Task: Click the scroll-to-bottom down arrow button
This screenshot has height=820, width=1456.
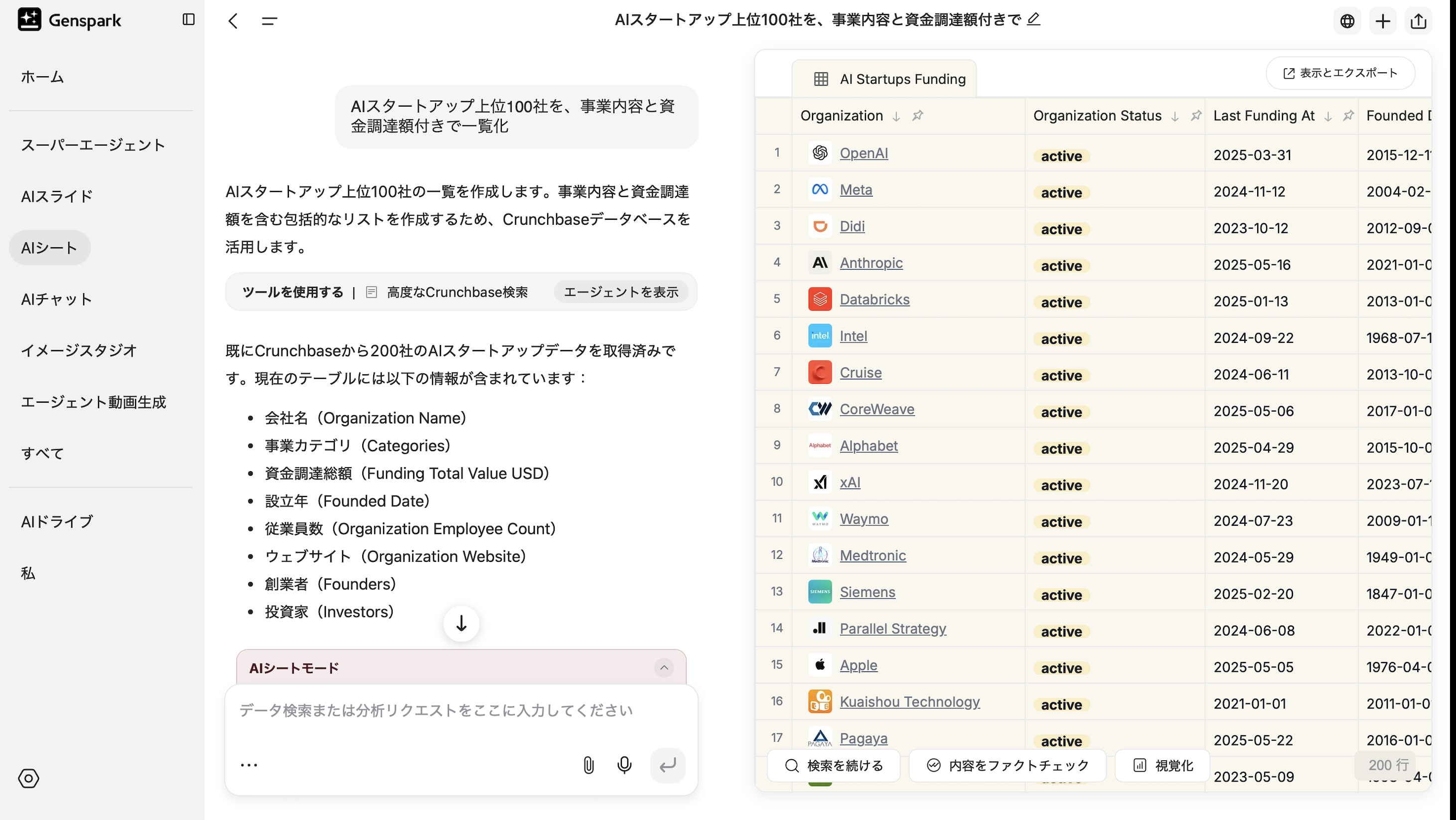Action: click(461, 623)
